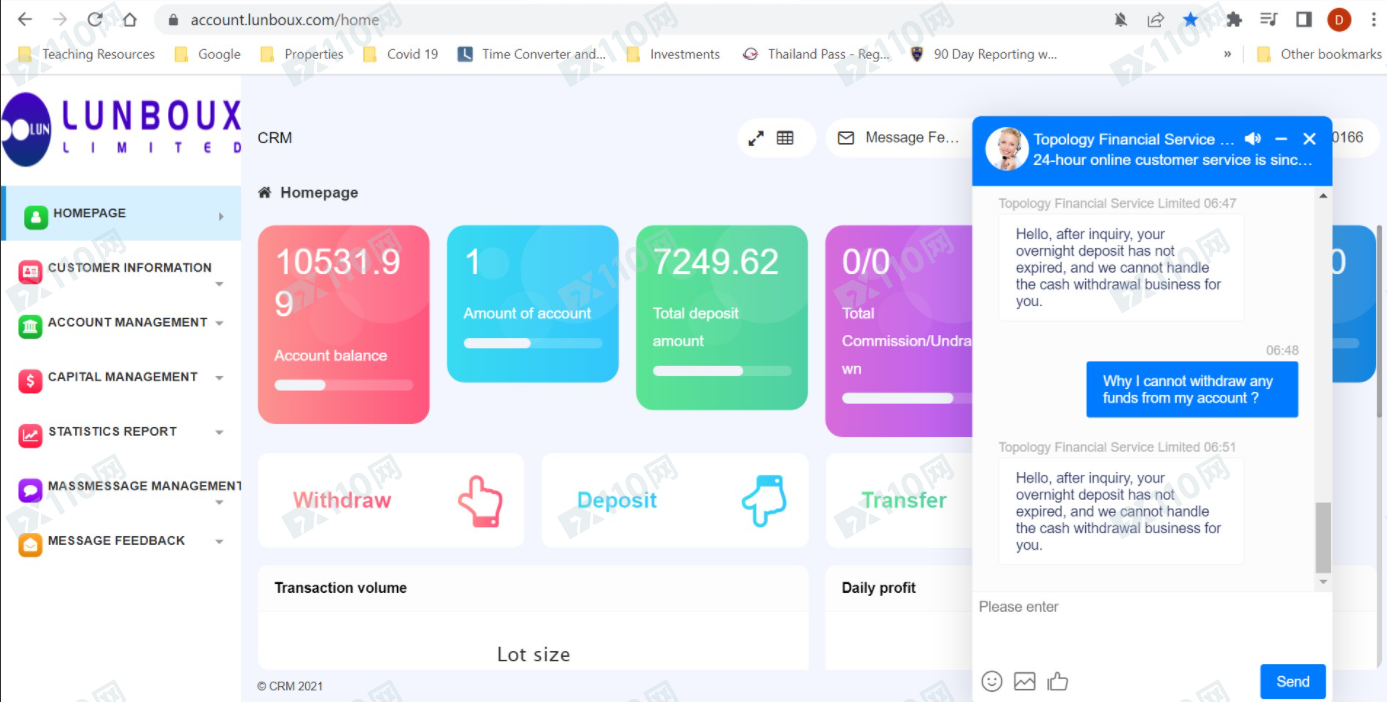Expand Account Management dropdown arrow
This screenshot has height=702, width=1387.
219,323
